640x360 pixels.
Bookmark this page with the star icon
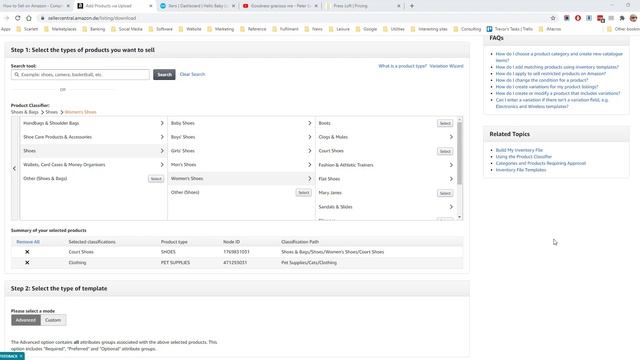click(x=553, y=18)
